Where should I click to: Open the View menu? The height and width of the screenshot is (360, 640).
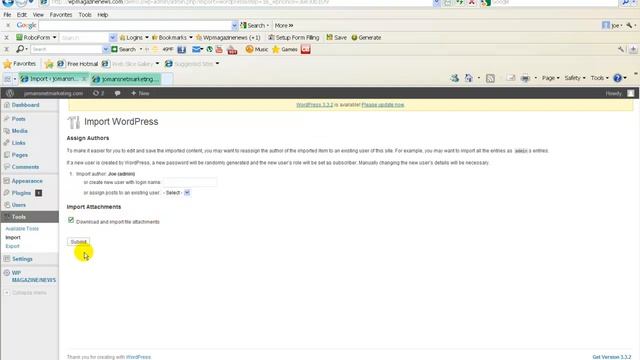38,15
